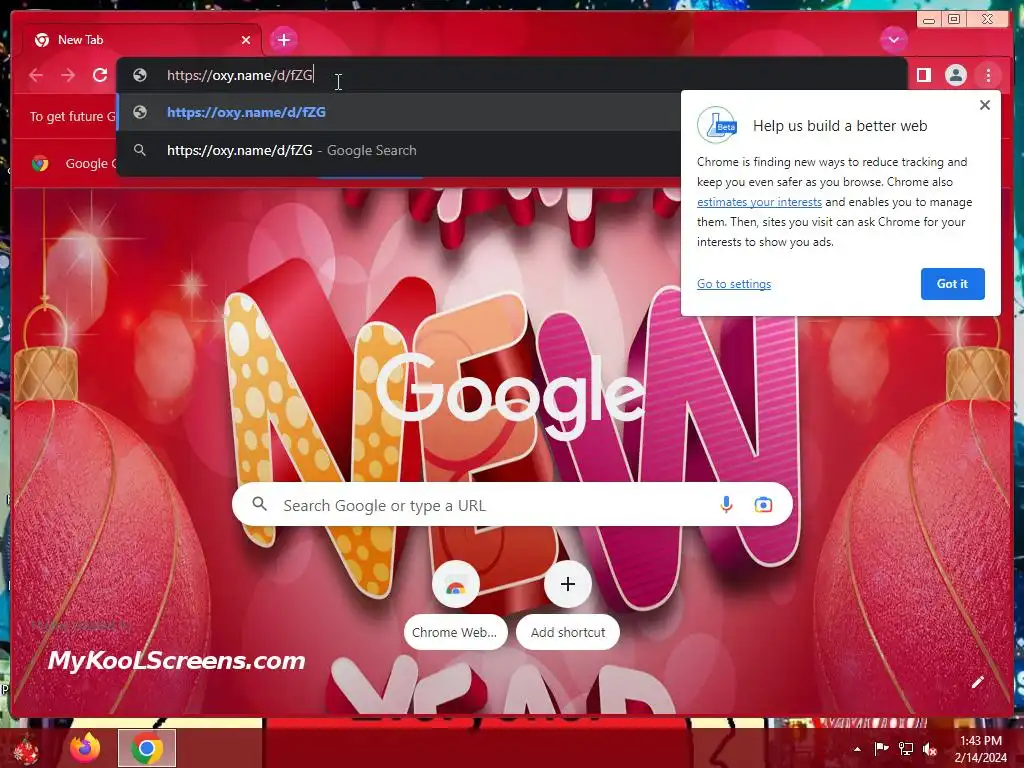The width and height of the screenshot is (1024, 768).
Task: Click Chrome icon in the taskbar
Action: click(x=147, y=748)
